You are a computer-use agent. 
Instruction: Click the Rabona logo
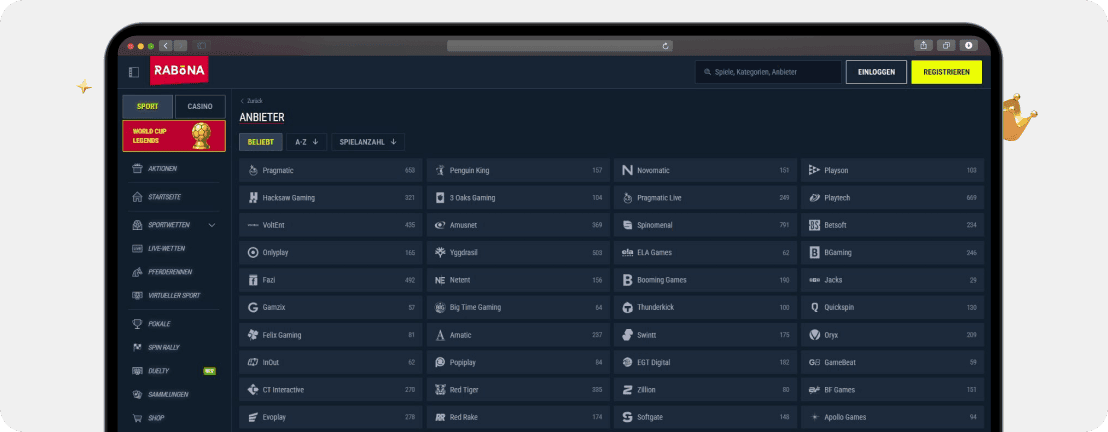179,71
